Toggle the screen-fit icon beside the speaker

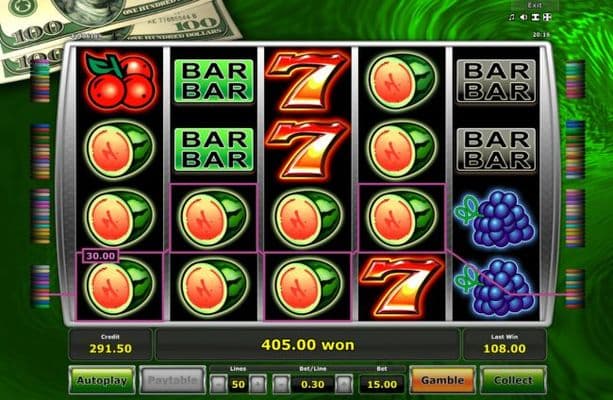coord(536,17)
